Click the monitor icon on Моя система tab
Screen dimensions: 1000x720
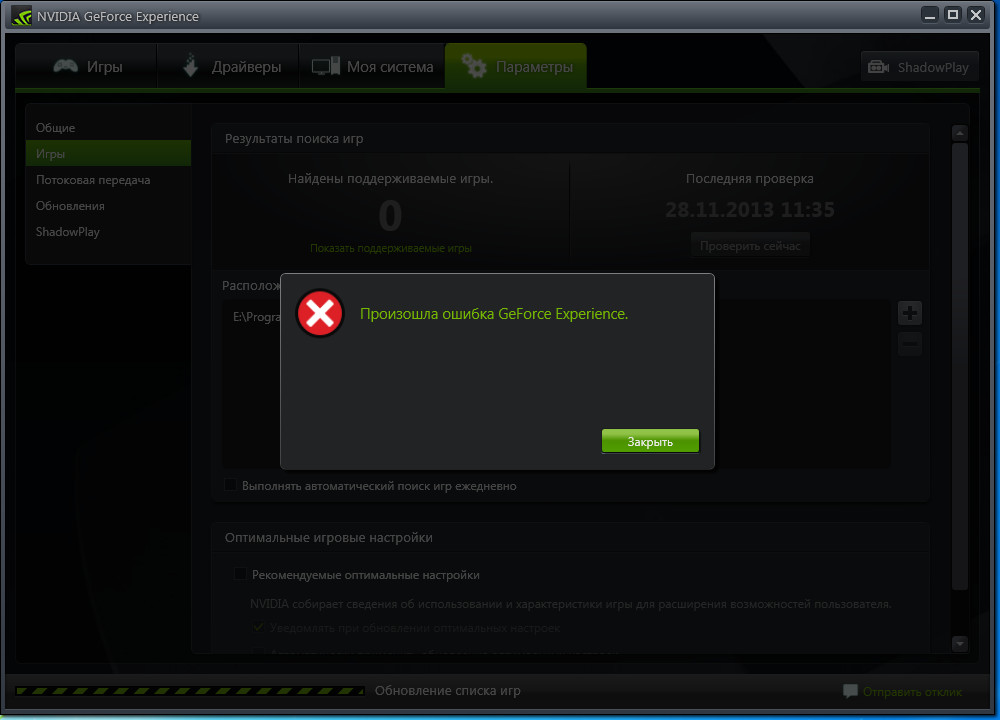[325, 66]
